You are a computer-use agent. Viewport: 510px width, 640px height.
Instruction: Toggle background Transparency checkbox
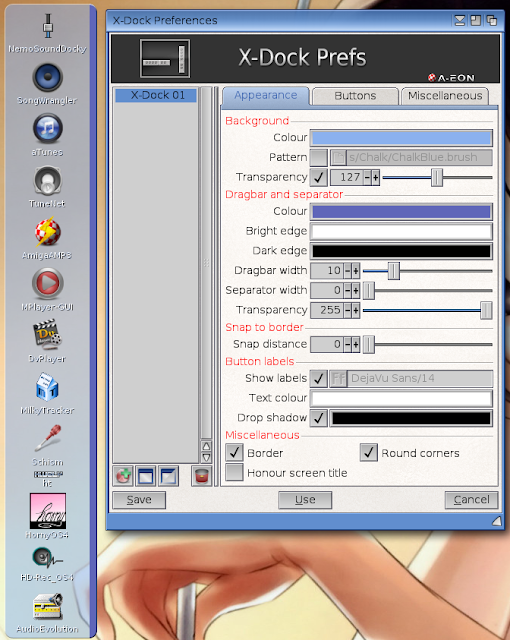pos(319,178)
